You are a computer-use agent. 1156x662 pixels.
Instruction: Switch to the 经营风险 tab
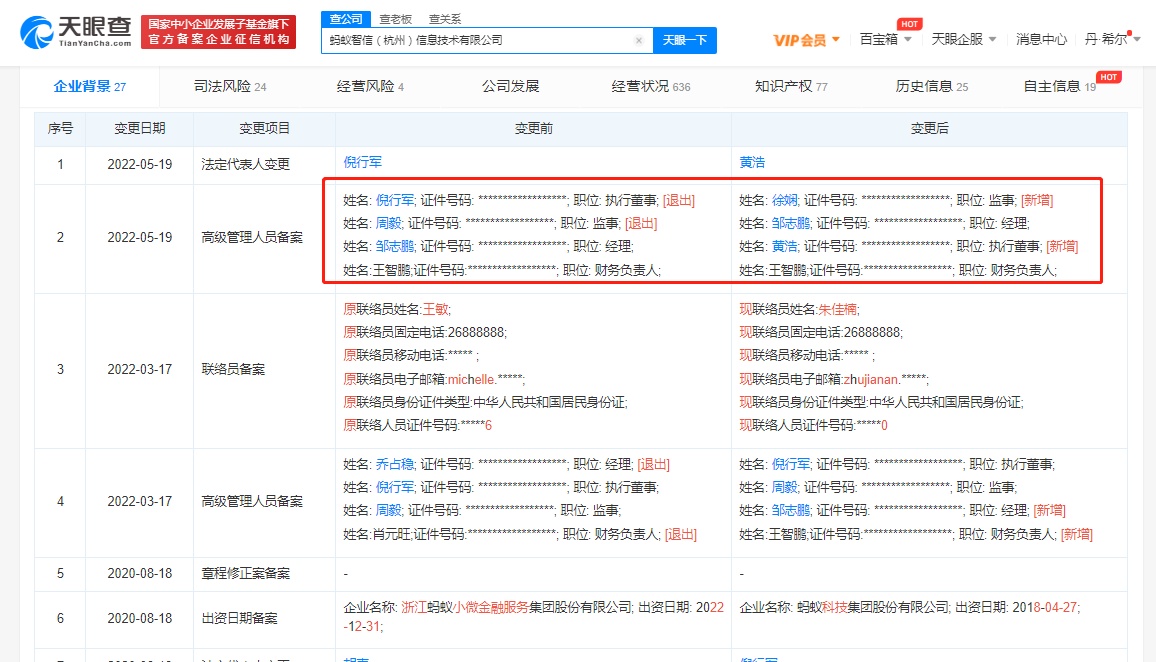point(370,86)
